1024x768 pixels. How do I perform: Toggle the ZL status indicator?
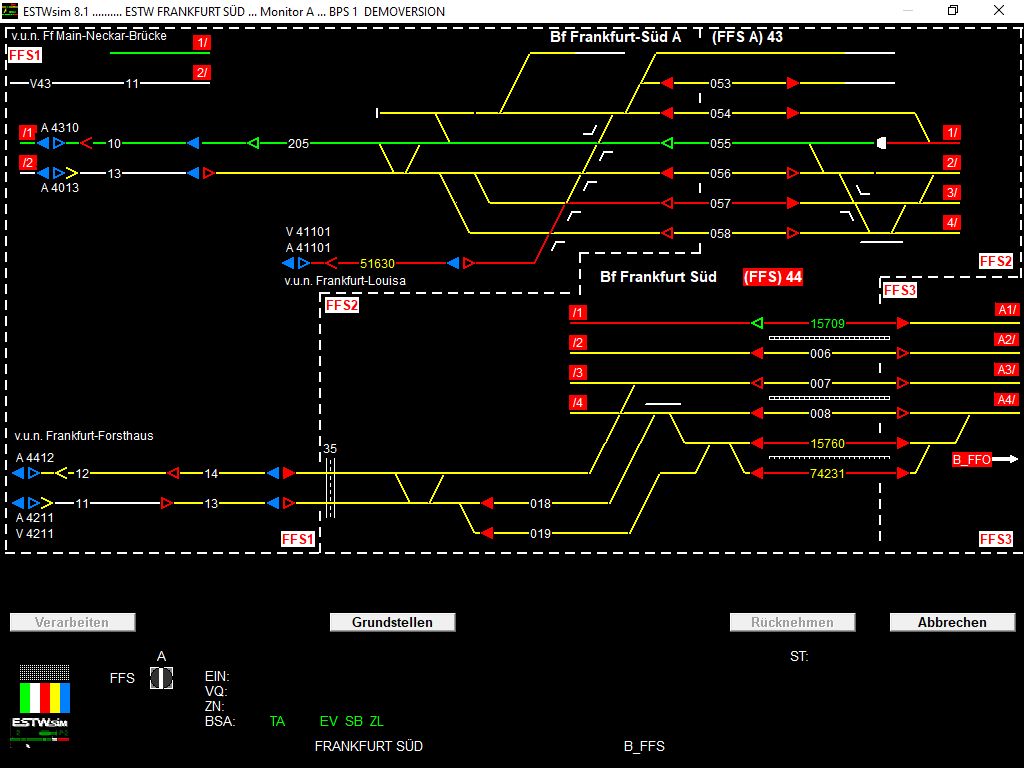(x=376, y=721)
